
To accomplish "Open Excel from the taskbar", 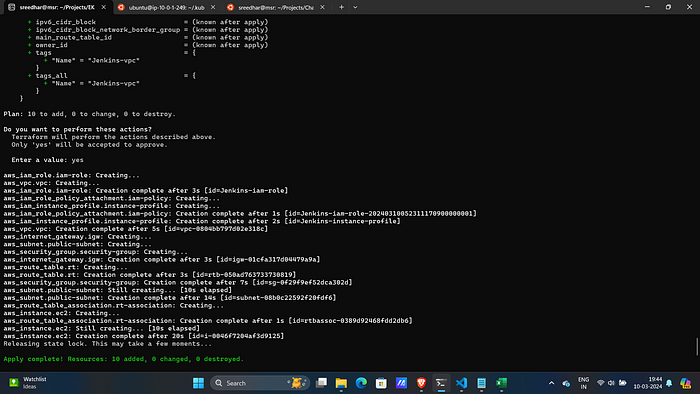I will click(x=501, y=383).
